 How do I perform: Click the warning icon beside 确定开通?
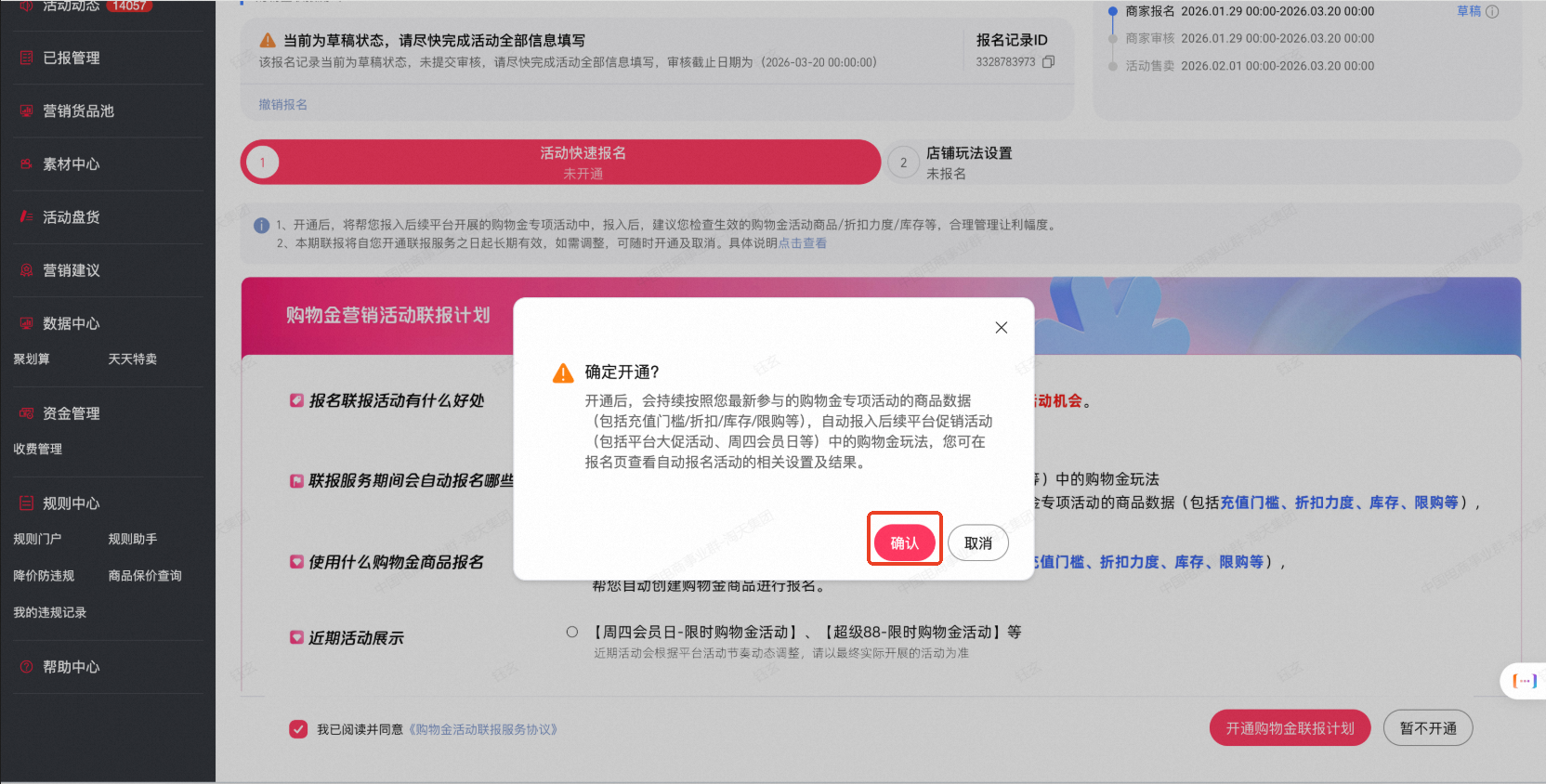click(563, 373)
